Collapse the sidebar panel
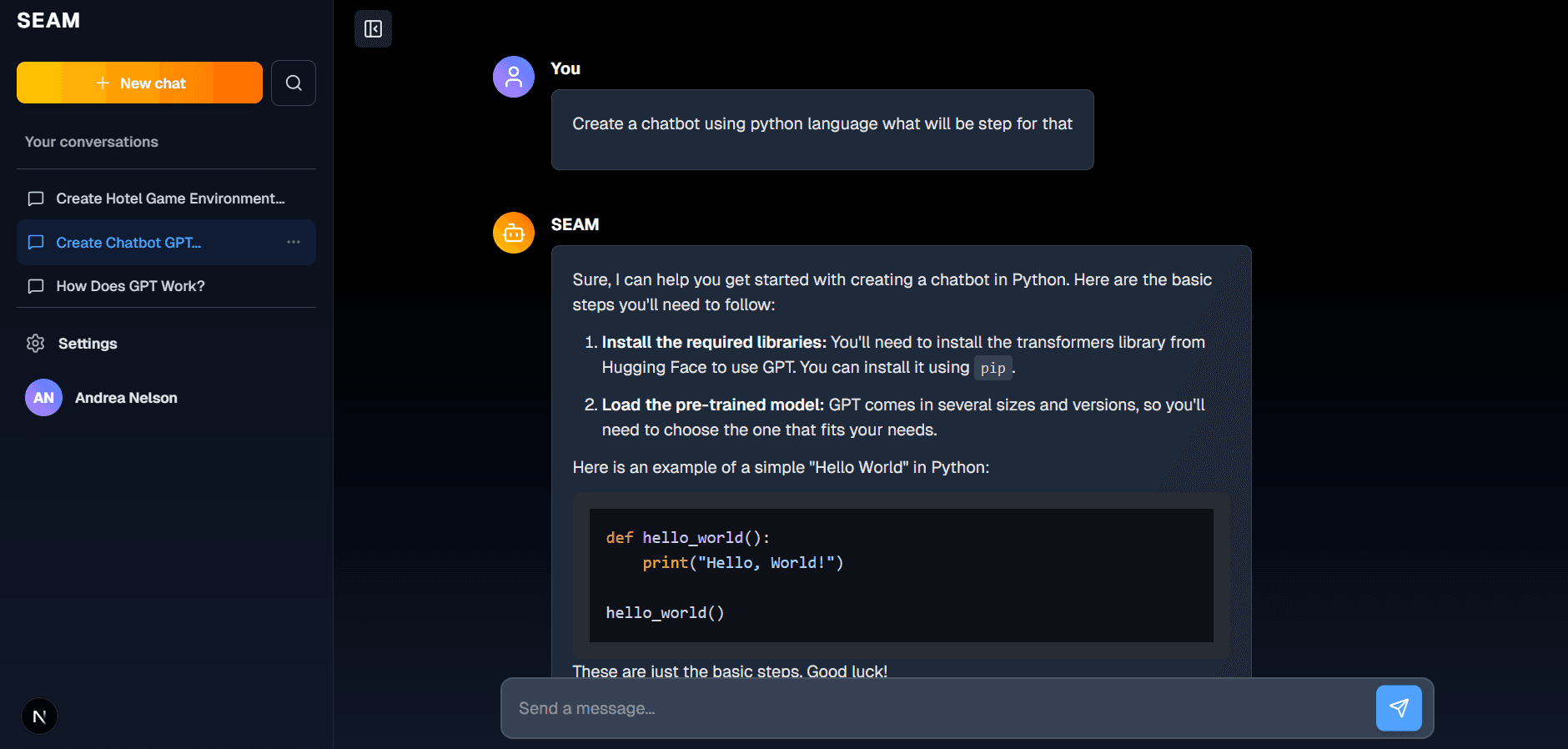 [x=373, y=29]
